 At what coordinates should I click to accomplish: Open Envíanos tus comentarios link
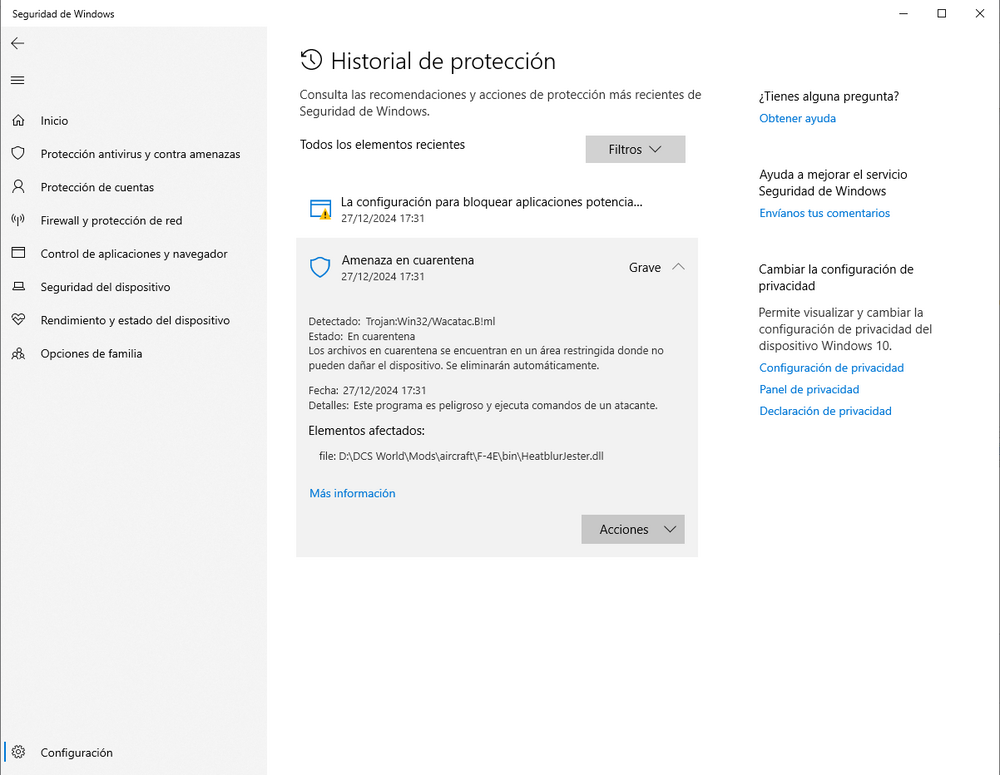pos(825,213)
